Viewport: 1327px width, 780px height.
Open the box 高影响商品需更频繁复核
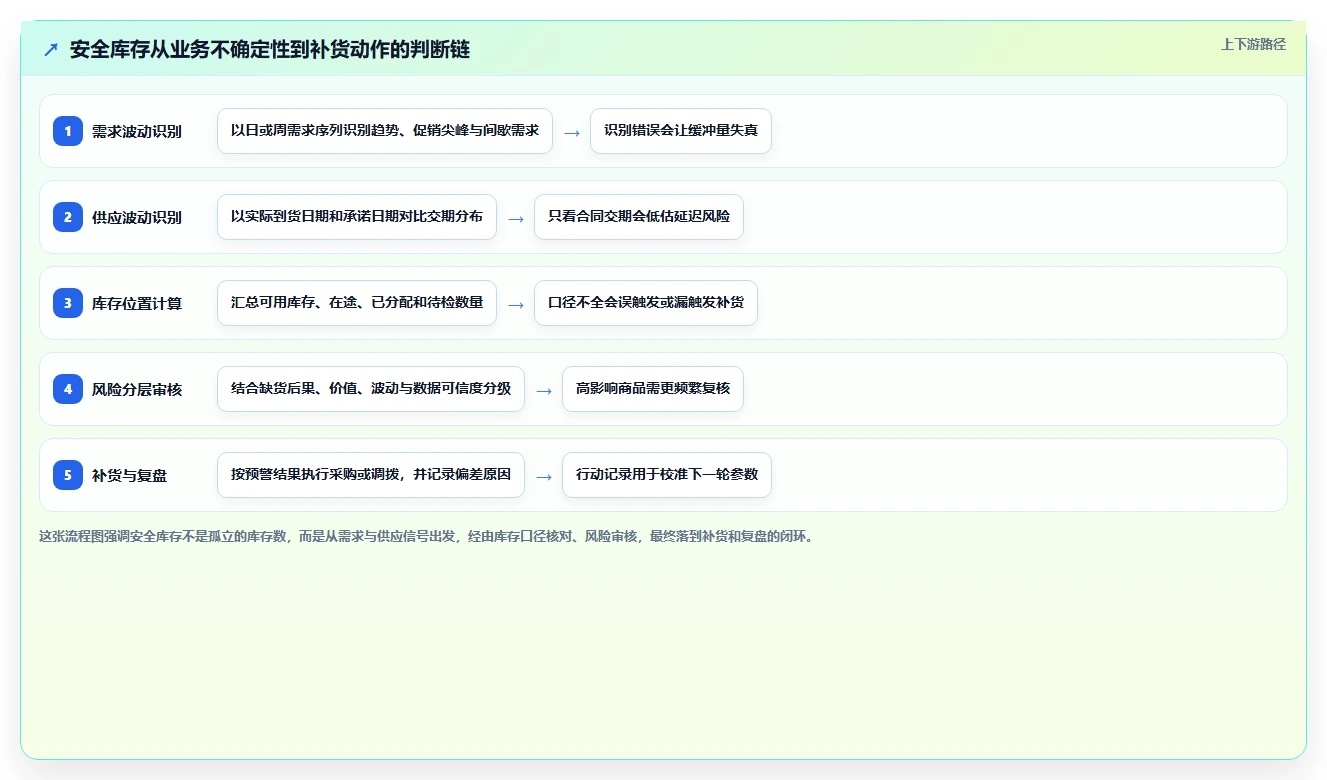pyautogui.click(x=653, y=389)
